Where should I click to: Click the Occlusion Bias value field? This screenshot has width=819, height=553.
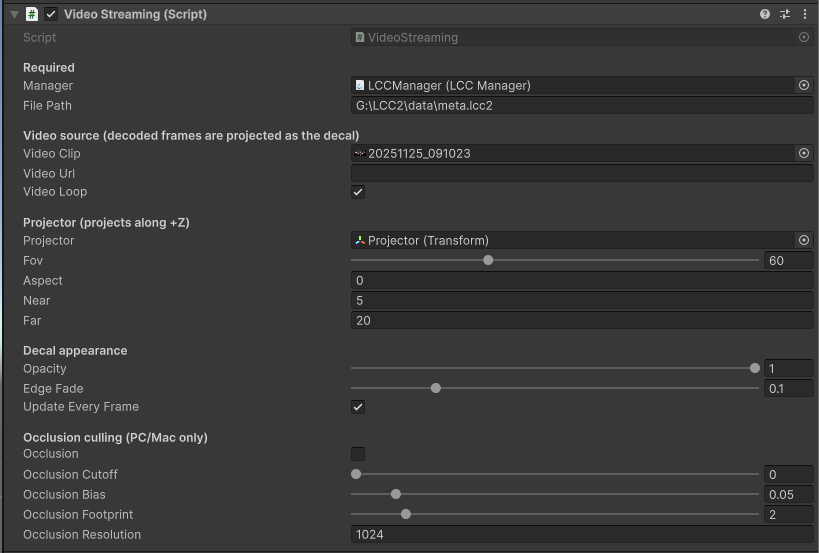tap(788, 494)
